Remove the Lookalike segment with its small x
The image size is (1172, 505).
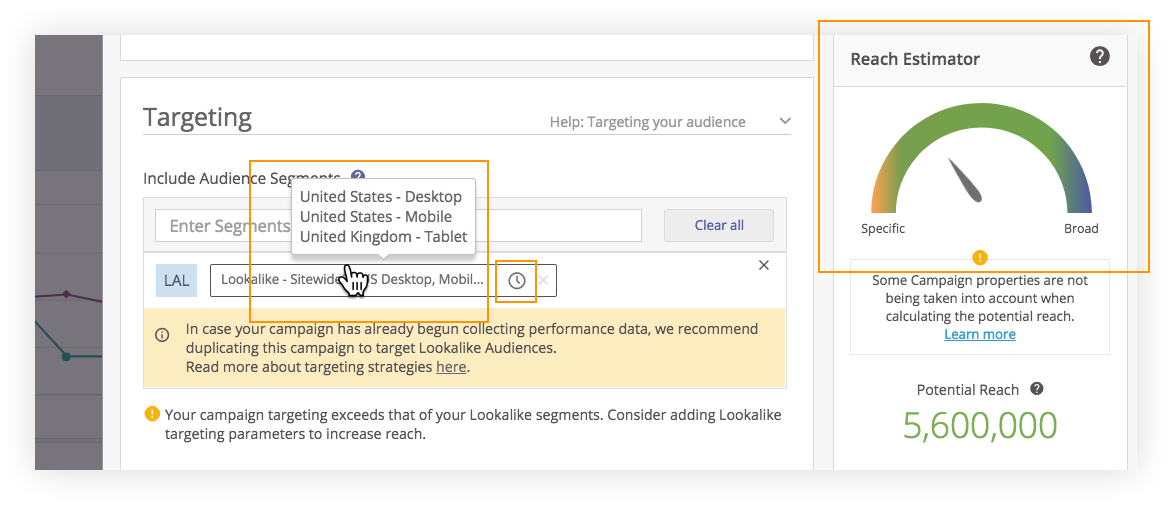coord(544,281)
